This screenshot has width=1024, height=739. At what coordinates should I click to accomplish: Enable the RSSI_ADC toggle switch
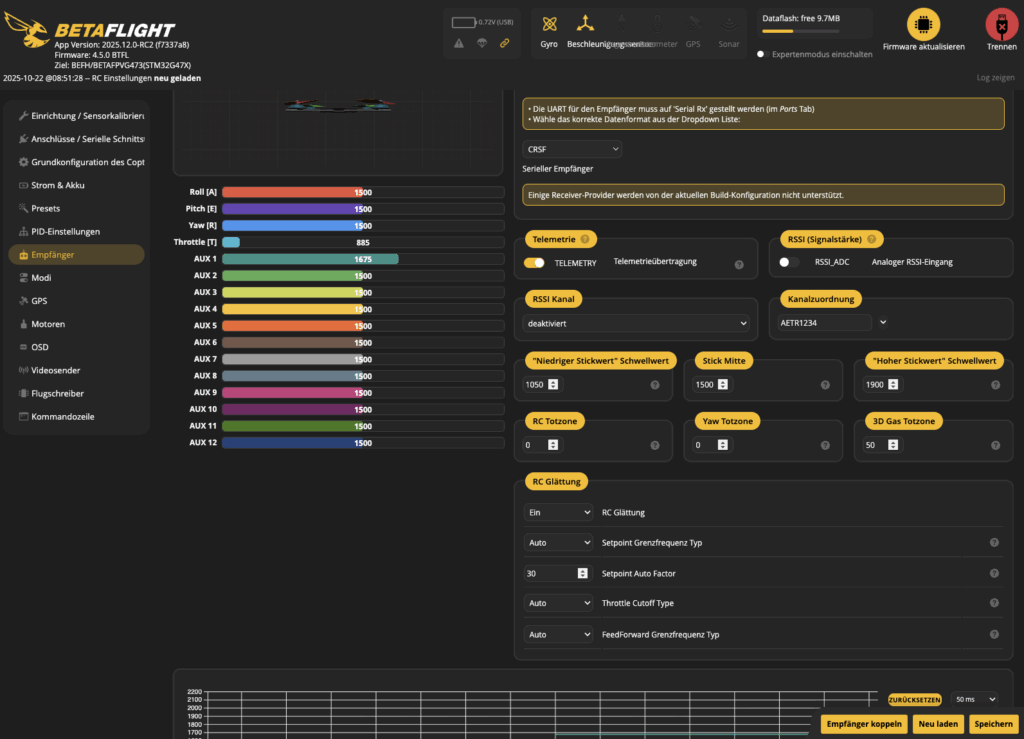789,263
